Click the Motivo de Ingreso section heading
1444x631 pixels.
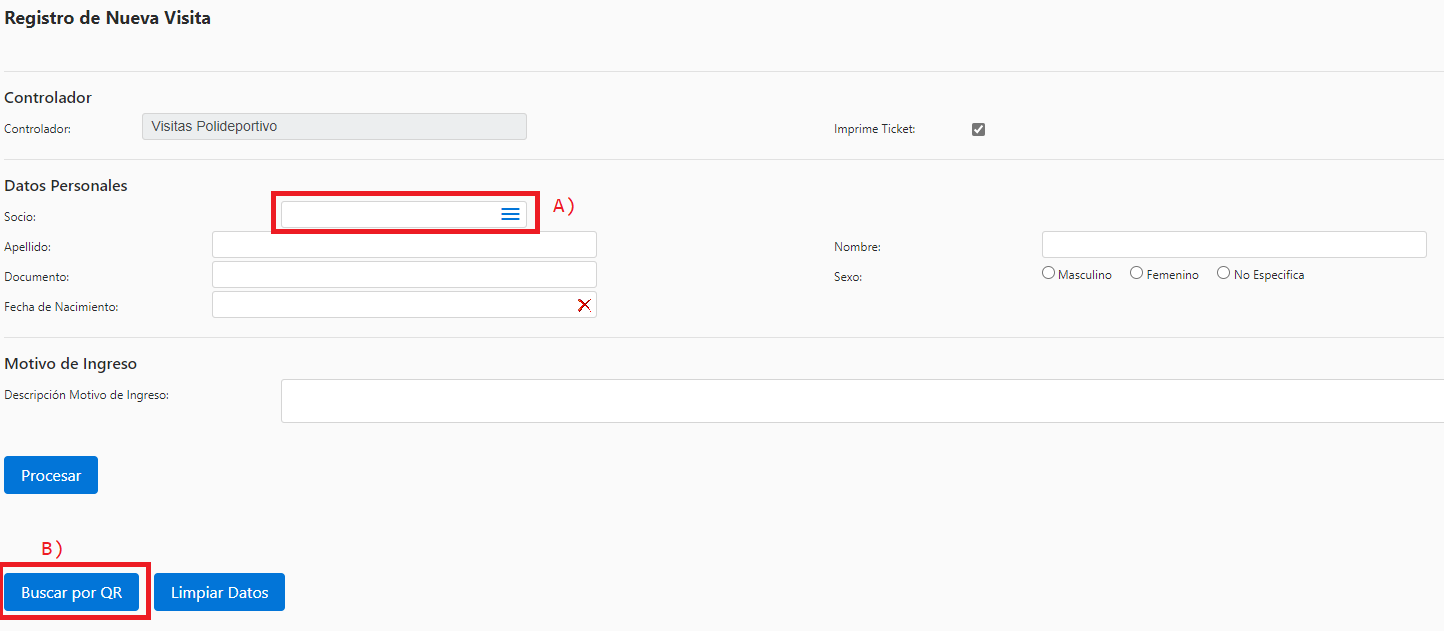click(x=71, y=364)
